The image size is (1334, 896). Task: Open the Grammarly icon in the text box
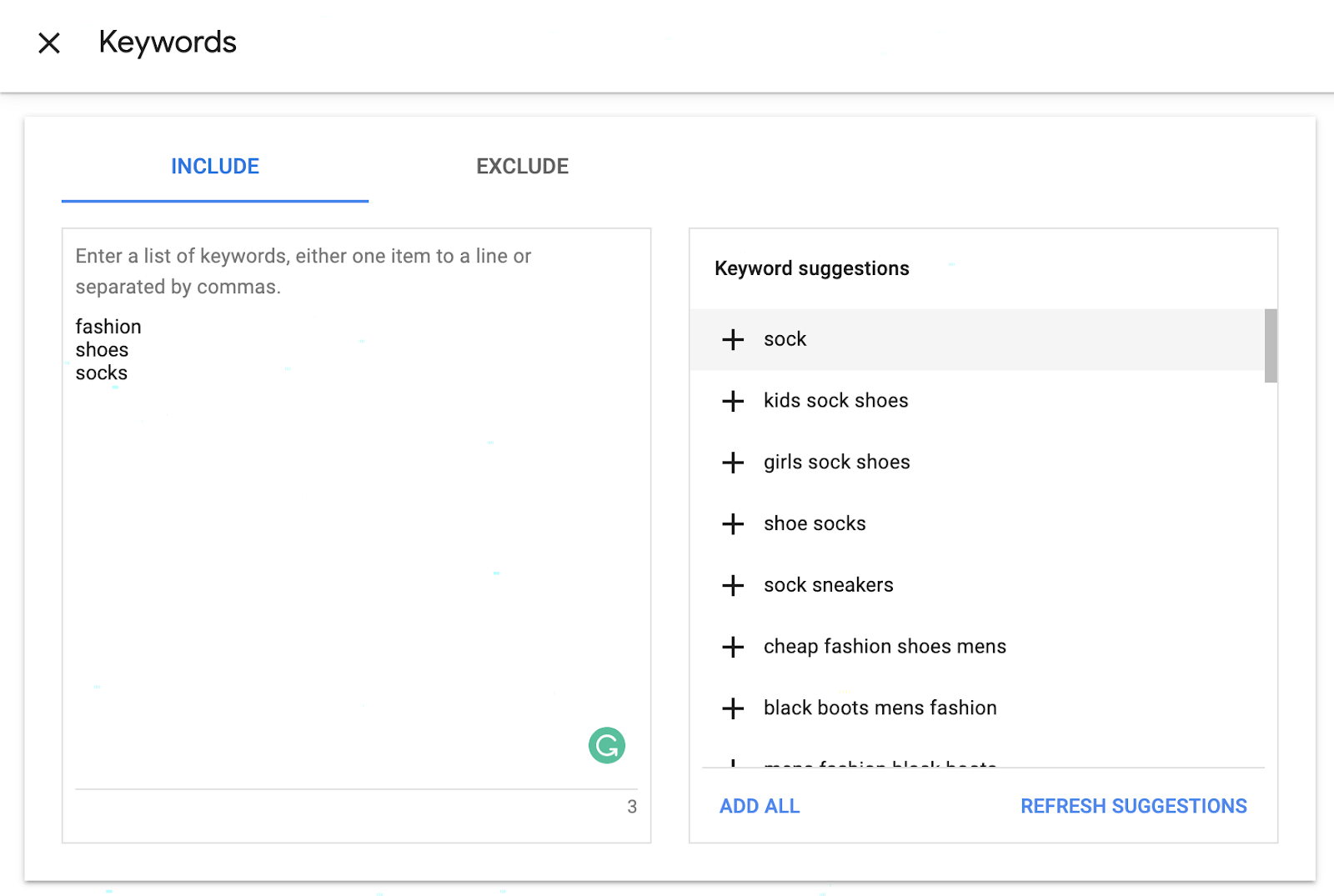[x=607, y=745]
